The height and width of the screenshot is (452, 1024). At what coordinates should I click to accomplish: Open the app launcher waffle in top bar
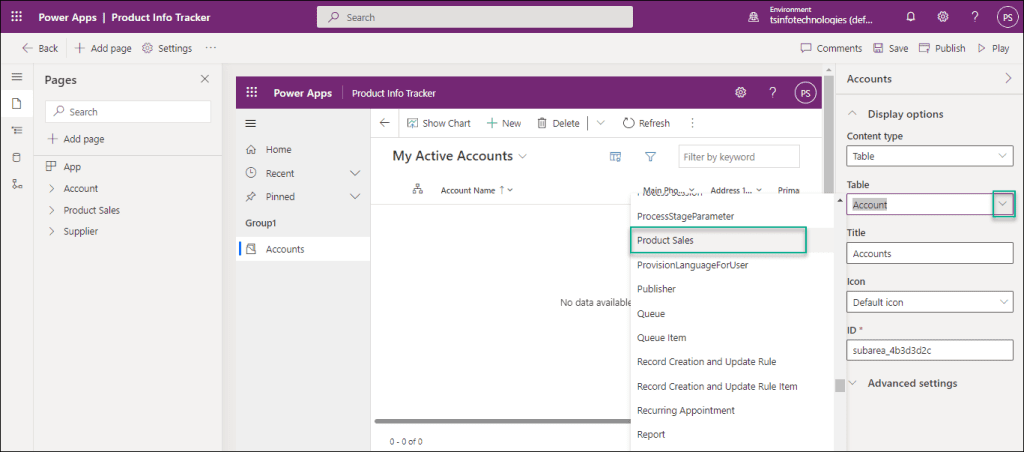click(x=16, y=17)
